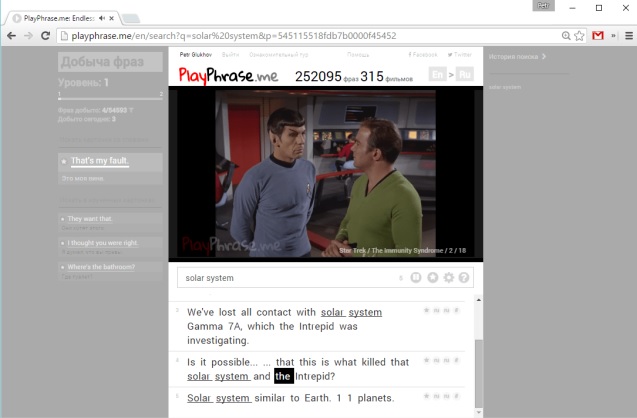Star the phrase 'Is it possible...'
637x418 pixels.
click(x=426, y=360)
